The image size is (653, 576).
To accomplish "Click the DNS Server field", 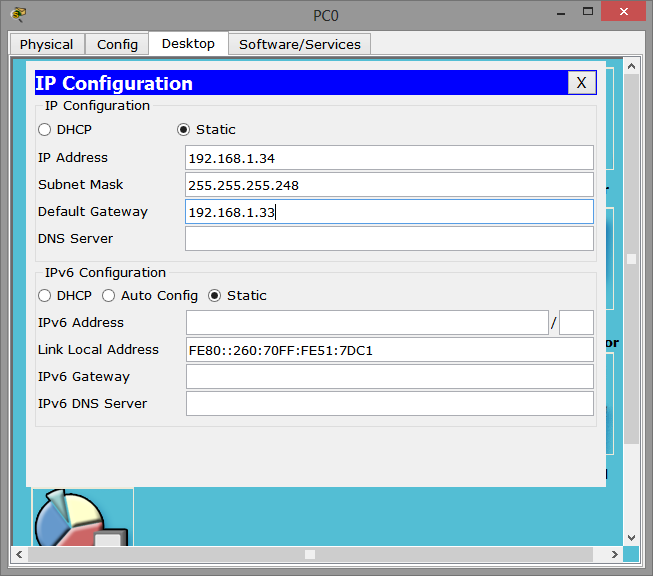I will click(x=389, y=239).
